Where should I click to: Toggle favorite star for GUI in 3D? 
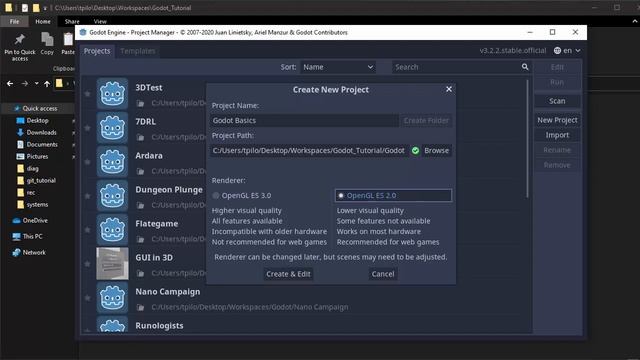pos(87,264)
